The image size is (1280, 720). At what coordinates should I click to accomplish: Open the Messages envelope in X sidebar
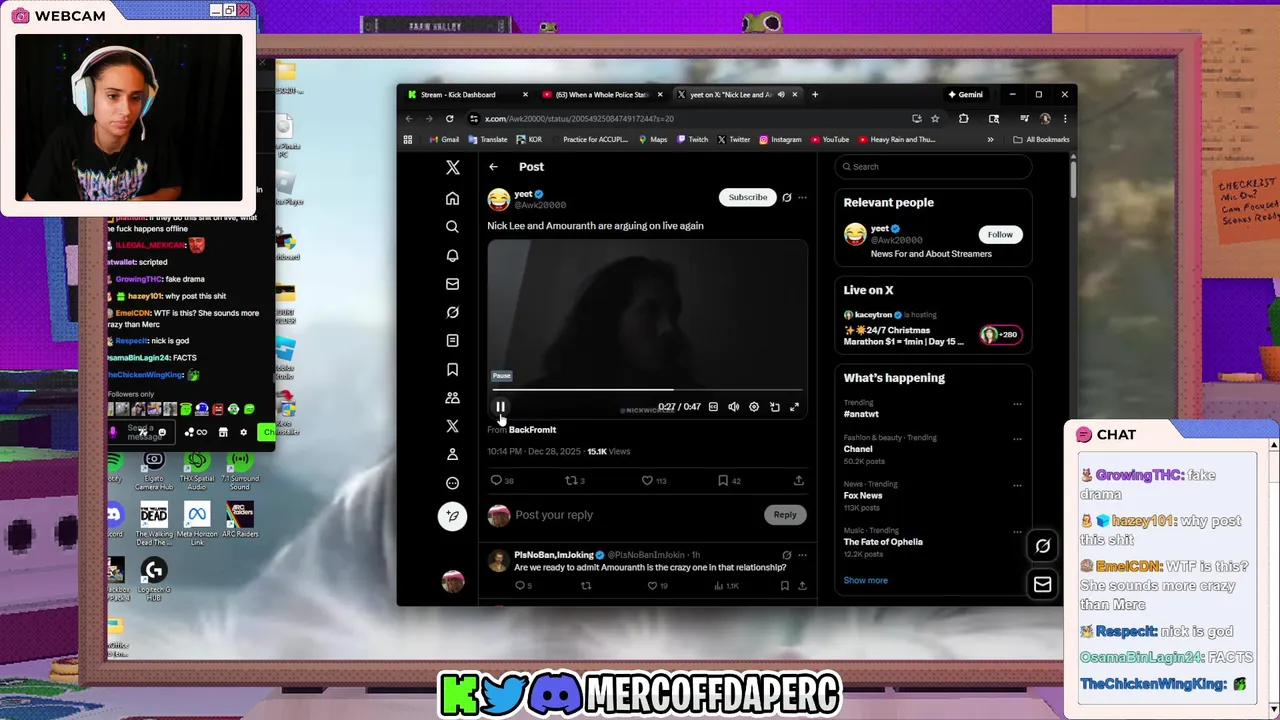coord(452,284)
